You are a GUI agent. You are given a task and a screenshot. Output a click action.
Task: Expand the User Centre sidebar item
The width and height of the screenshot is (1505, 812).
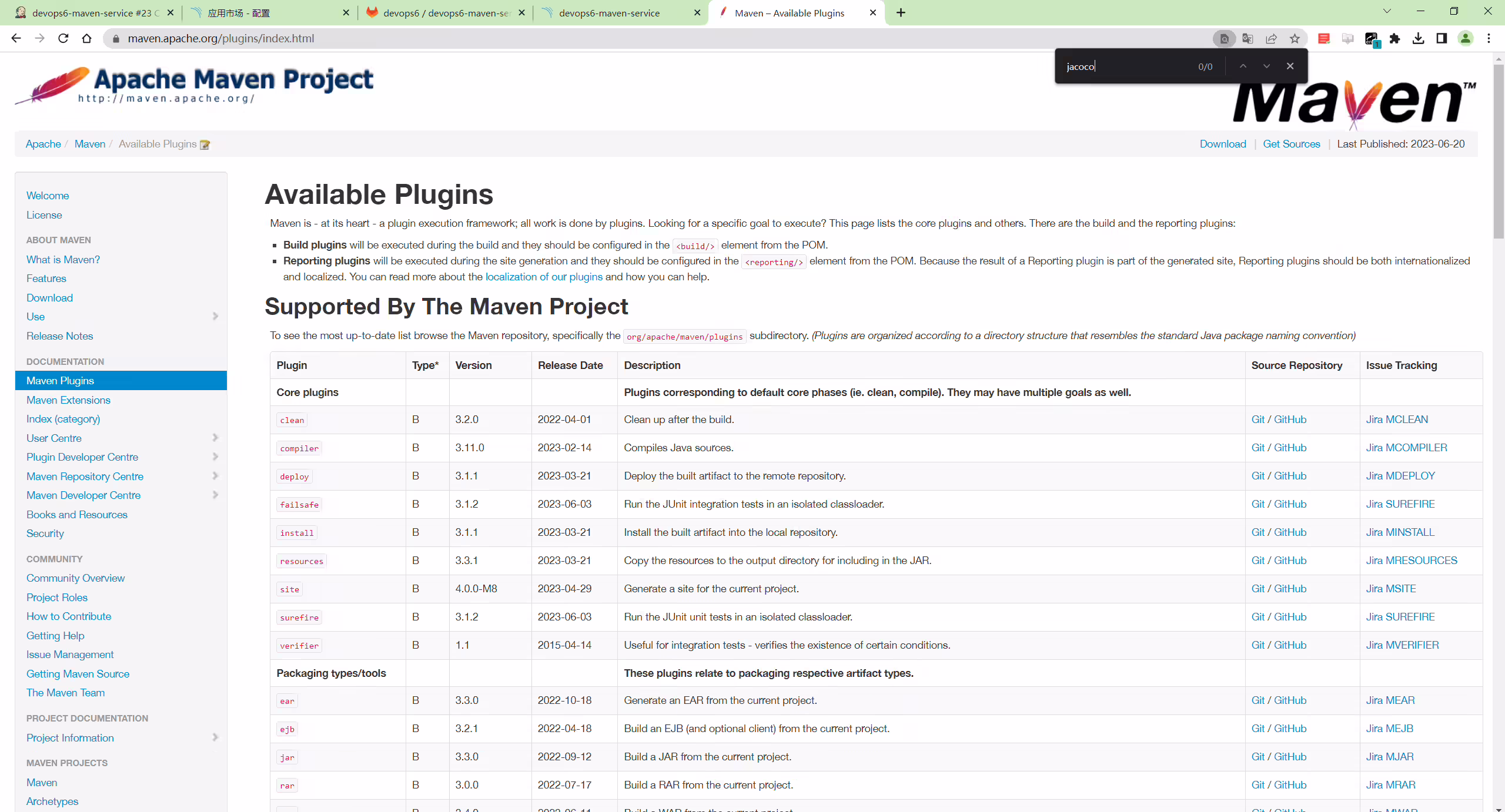215,438
